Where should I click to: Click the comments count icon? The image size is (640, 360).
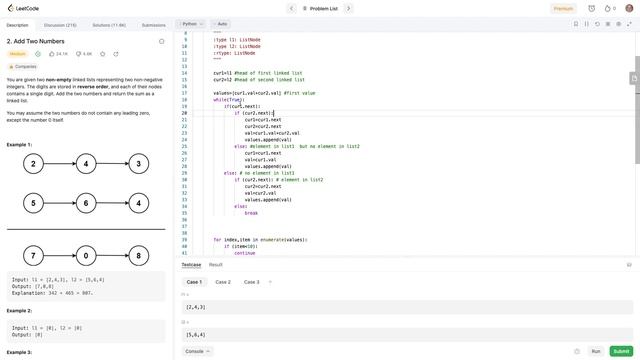(78, 54)
